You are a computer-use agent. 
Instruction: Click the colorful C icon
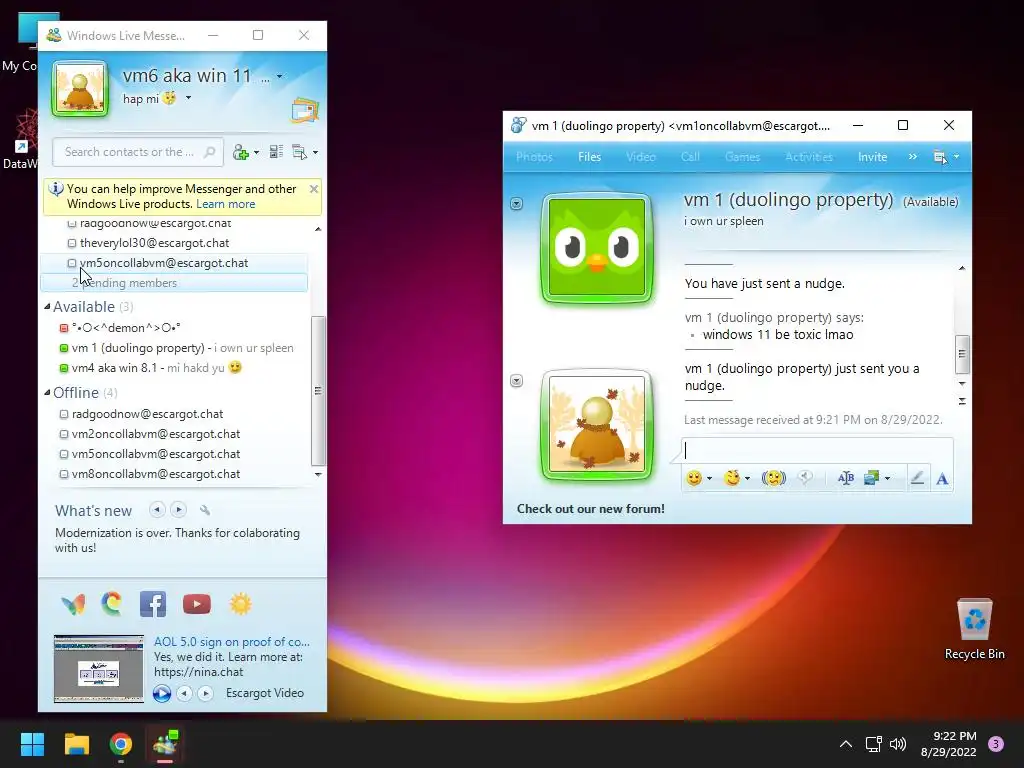[112, 603]
